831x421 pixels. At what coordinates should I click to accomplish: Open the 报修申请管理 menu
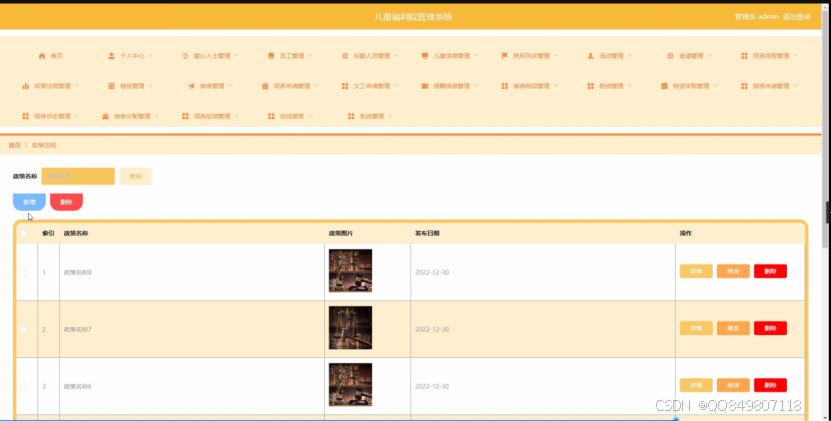tap(769, 86)
